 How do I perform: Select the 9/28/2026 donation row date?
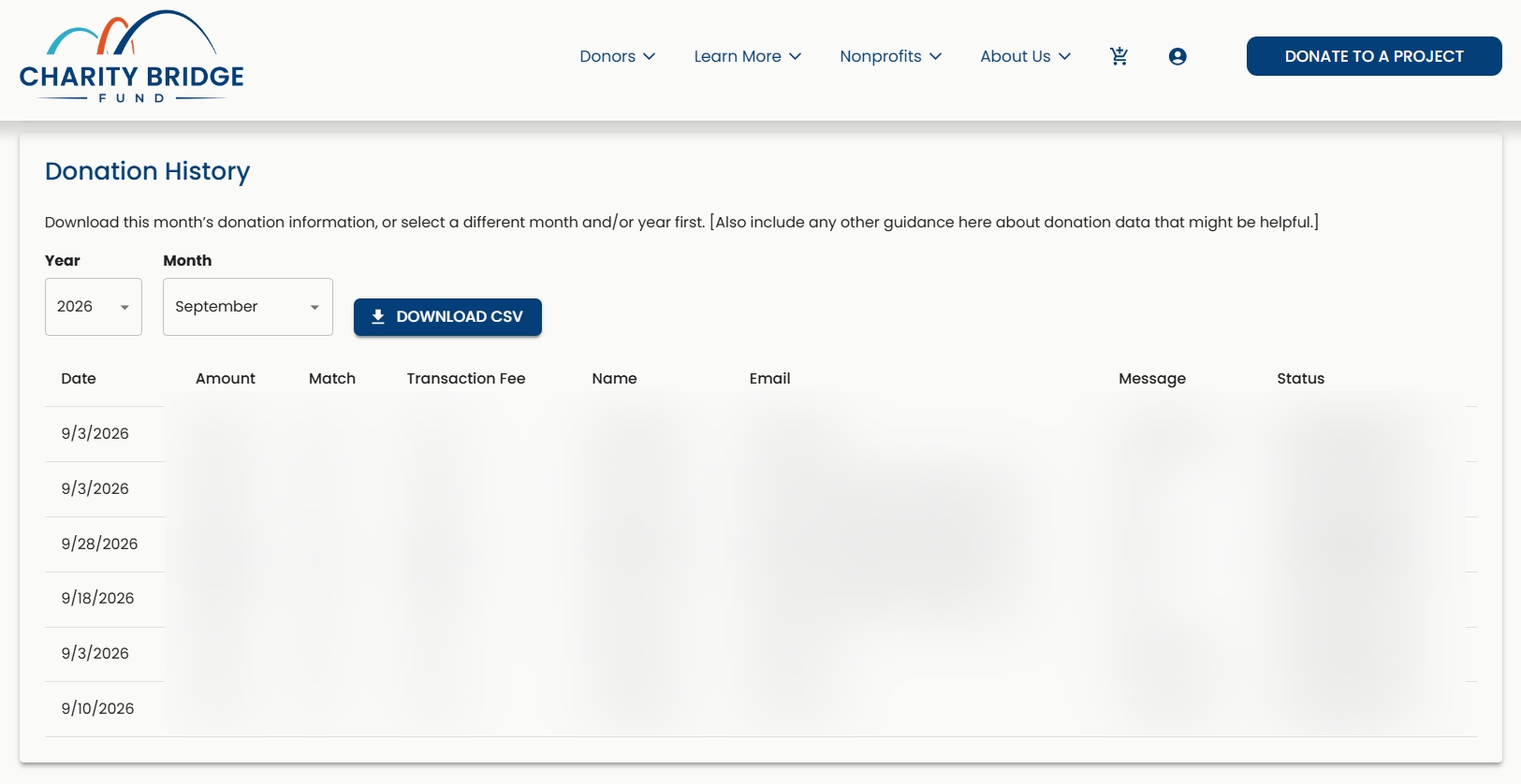click(99, 544)
